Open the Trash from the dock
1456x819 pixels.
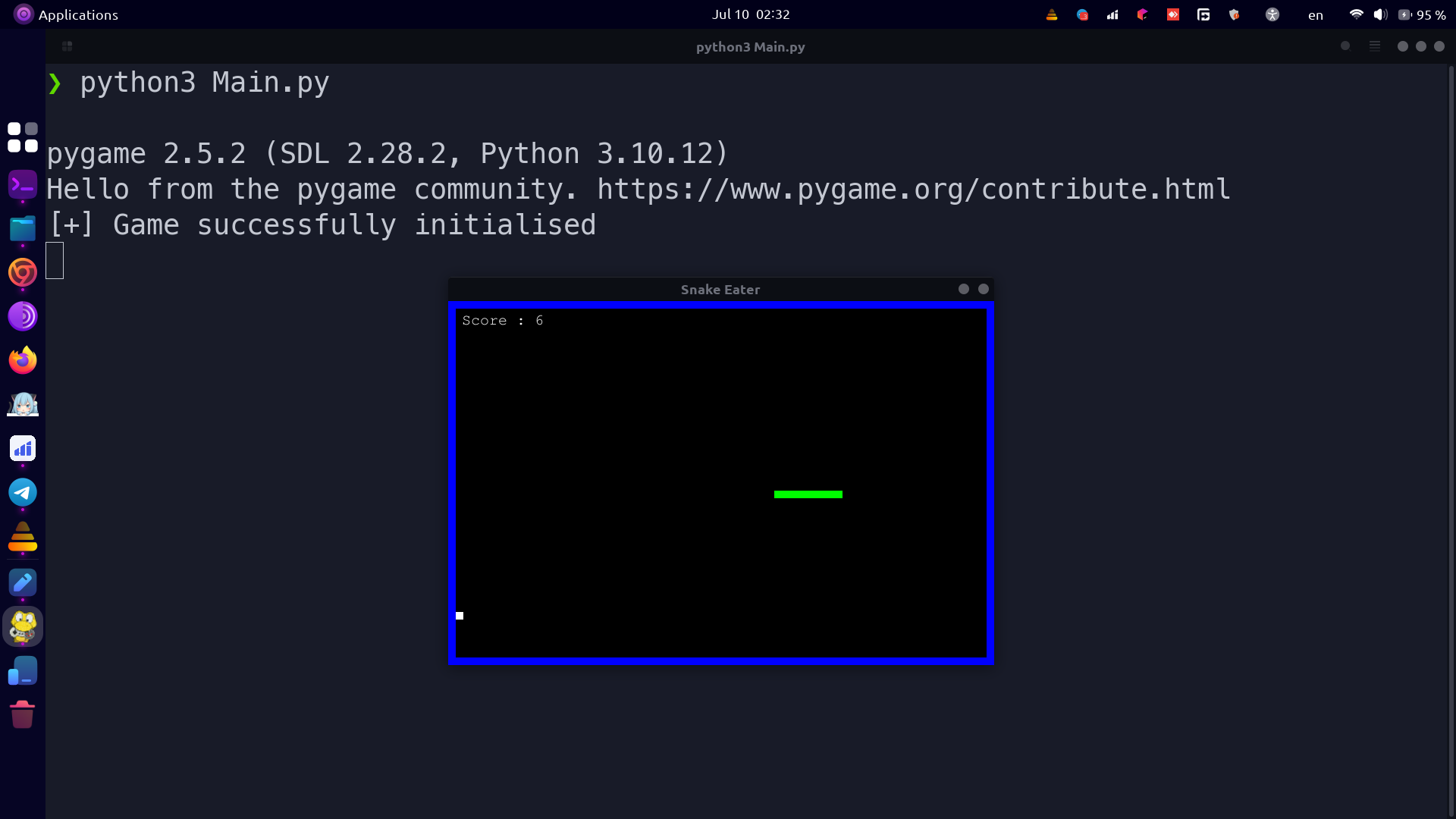pyautogui.click(x=23, y=714)
